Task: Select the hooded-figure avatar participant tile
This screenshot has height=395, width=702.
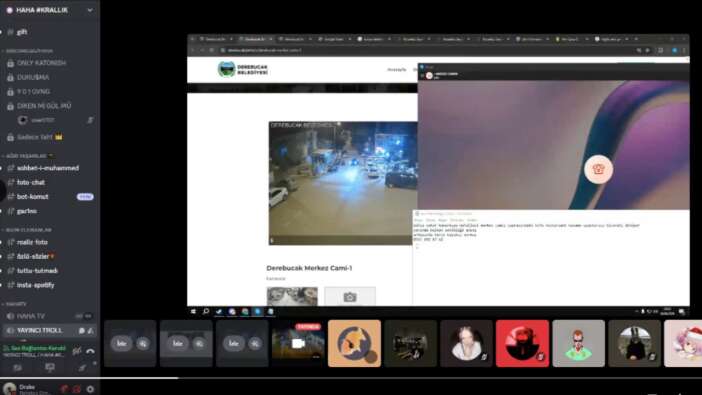Action: [x=634, y=343]
